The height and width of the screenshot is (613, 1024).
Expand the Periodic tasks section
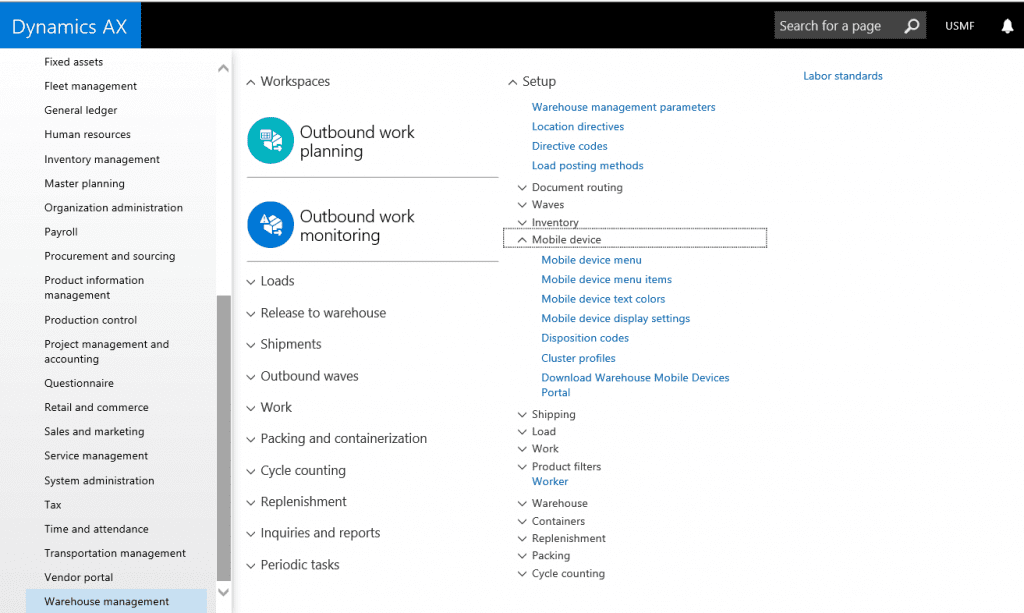251,565
